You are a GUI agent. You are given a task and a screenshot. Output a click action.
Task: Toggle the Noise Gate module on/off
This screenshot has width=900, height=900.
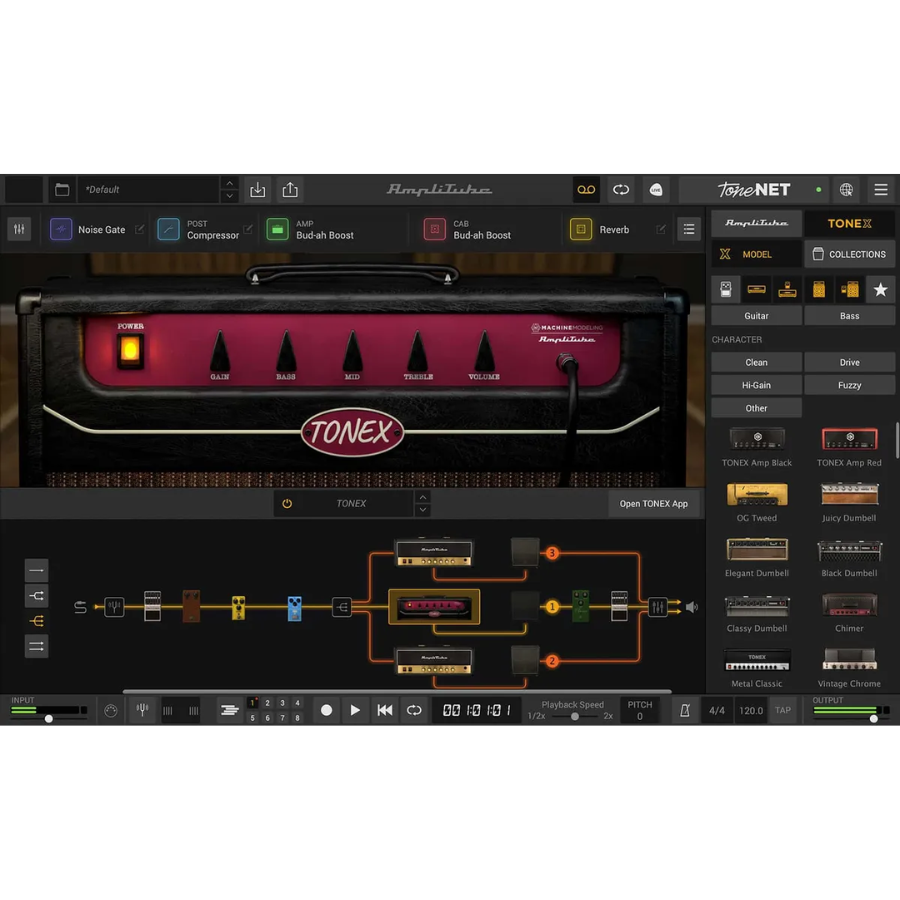(61, 230)
